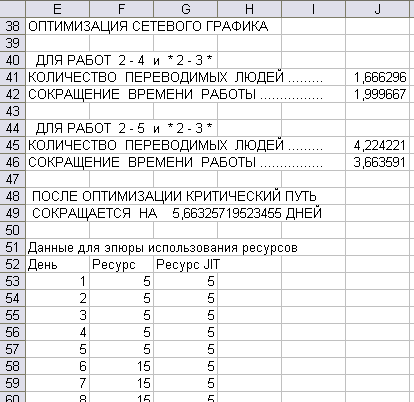Click value 3,663591

380,163
